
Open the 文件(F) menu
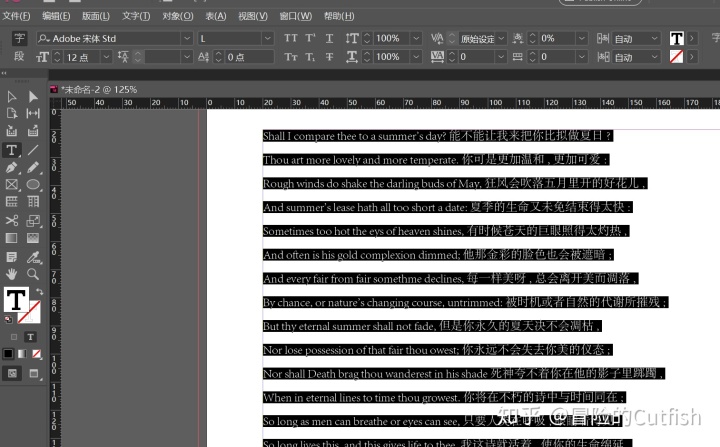(17, 16)
